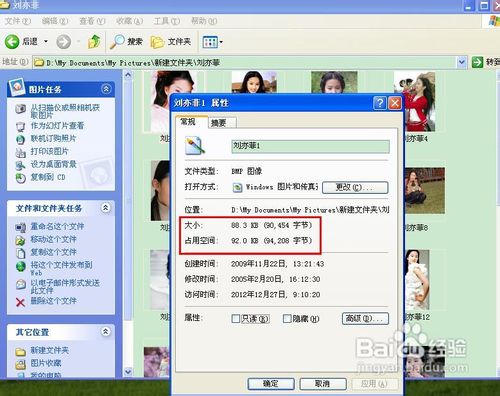
Task: Click scroll-down arrow of folder view scrollbar
Action: tap(128, 371)
